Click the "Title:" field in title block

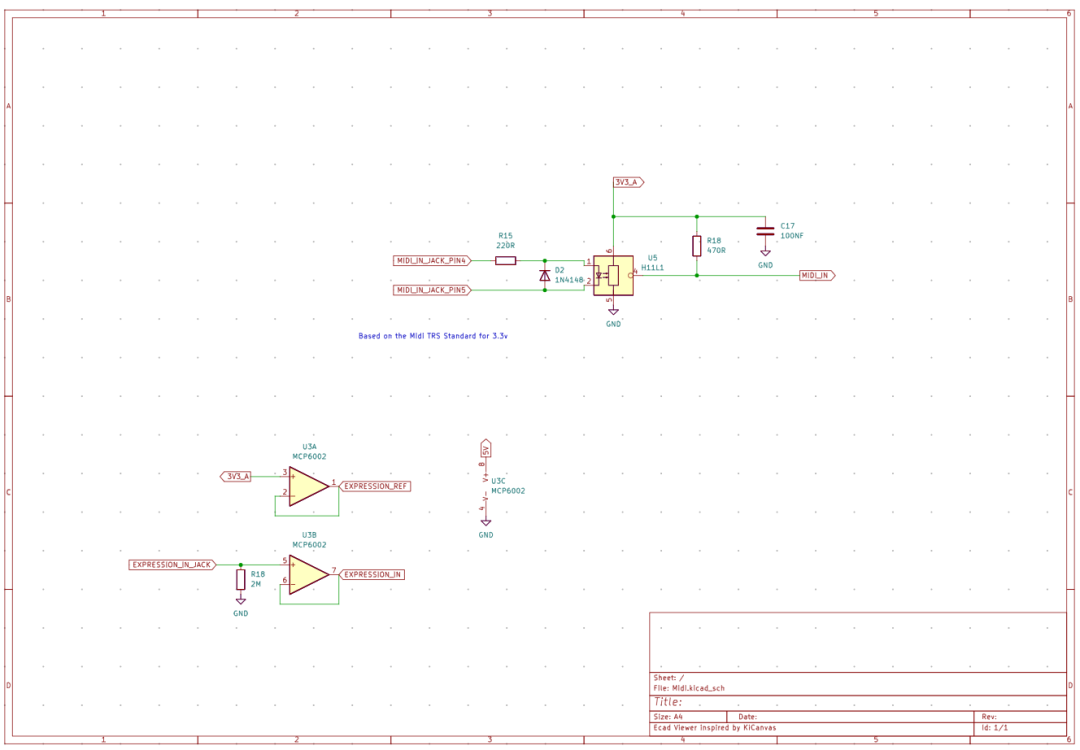coord(668,702)
